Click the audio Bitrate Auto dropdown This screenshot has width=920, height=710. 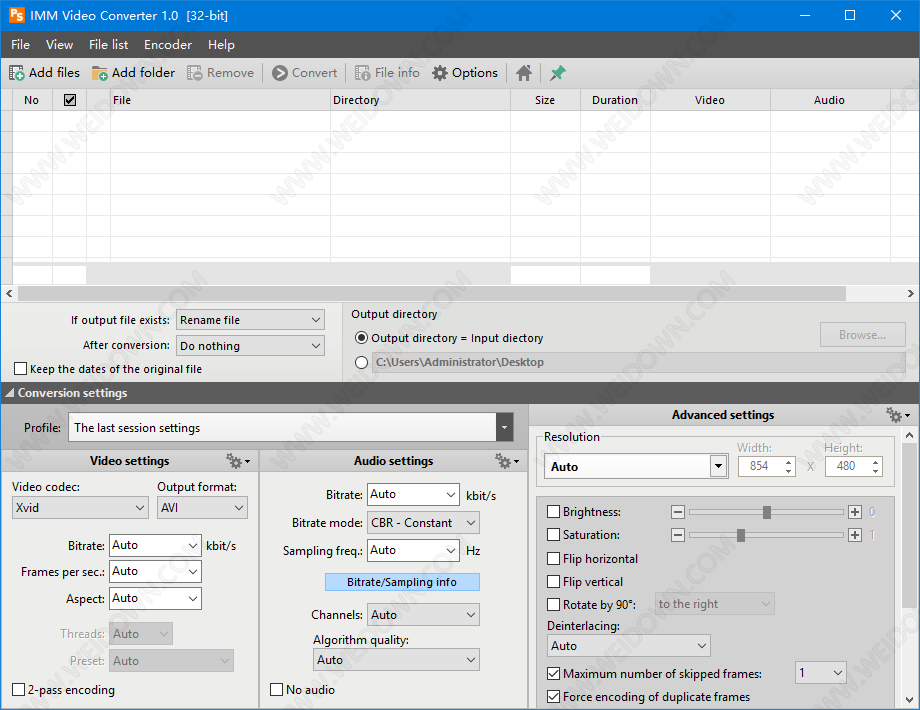pos(414,495)
